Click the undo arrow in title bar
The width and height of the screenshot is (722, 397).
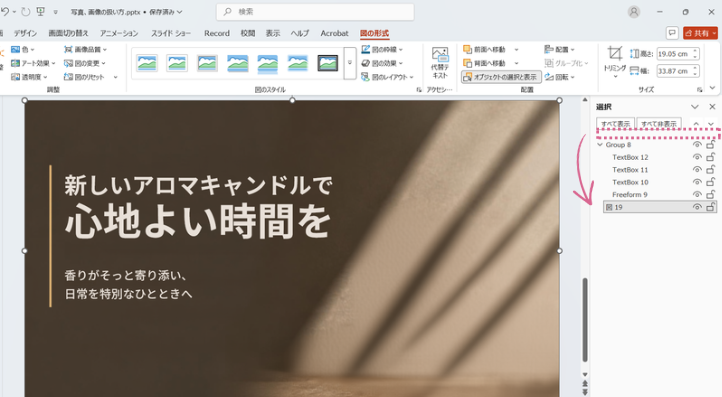(x=5, y=12)
